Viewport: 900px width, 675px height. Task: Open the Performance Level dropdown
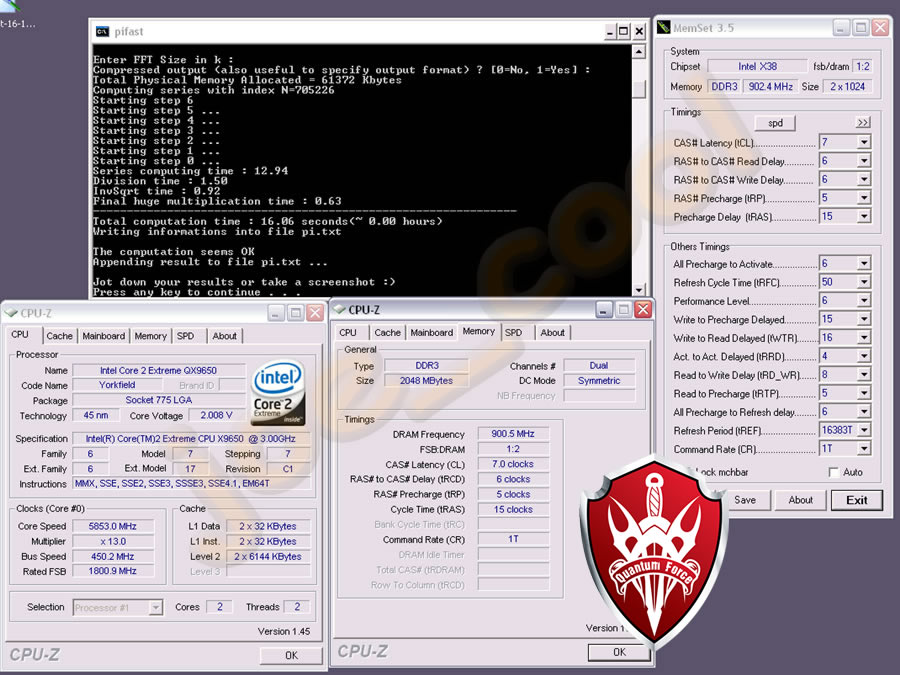(864, 300)
